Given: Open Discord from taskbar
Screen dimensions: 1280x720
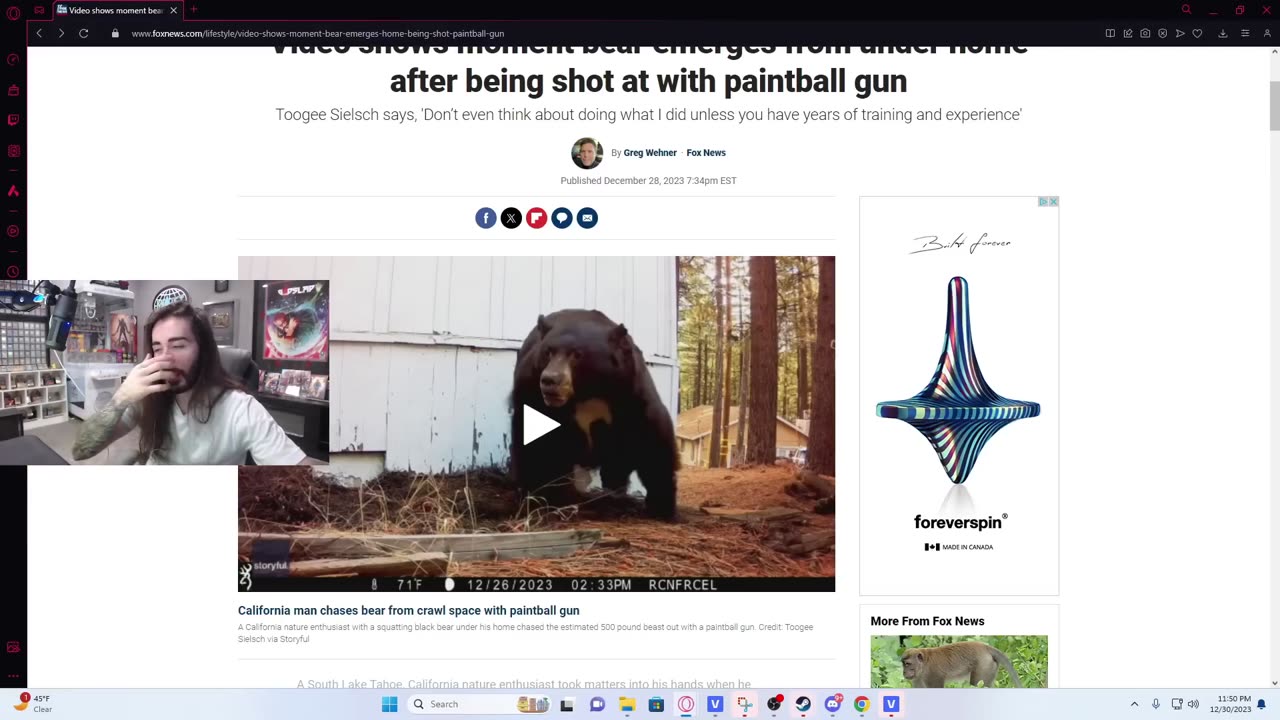Looking at the screenshot, I should (833, 704).
